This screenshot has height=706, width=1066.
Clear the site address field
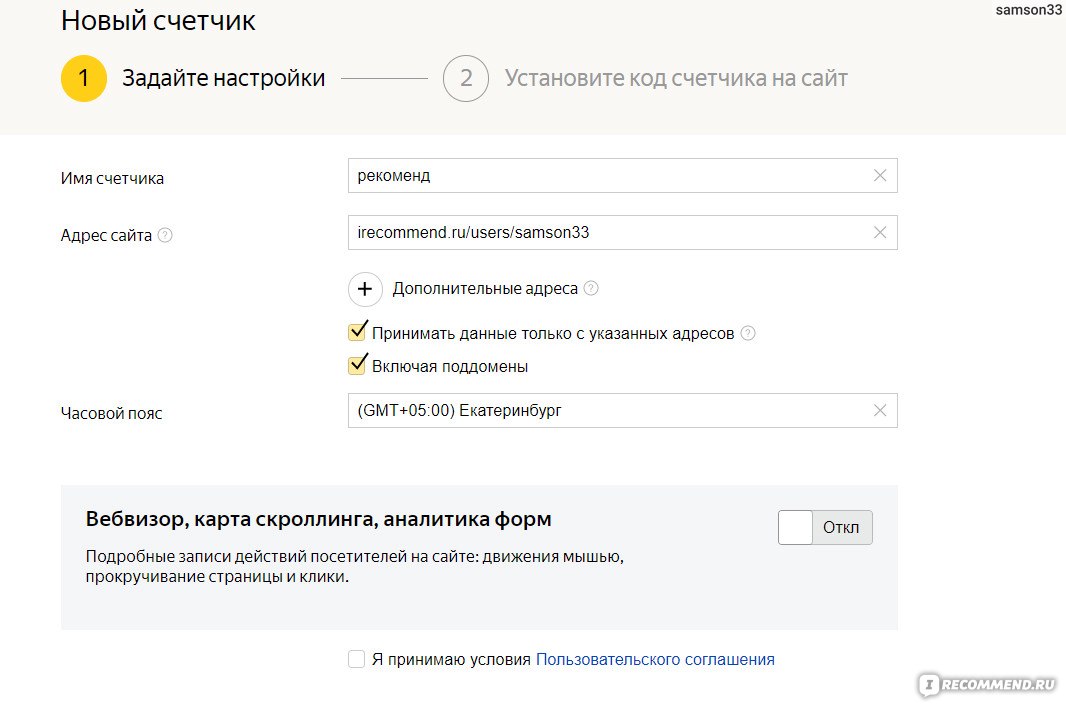(880, 233)
